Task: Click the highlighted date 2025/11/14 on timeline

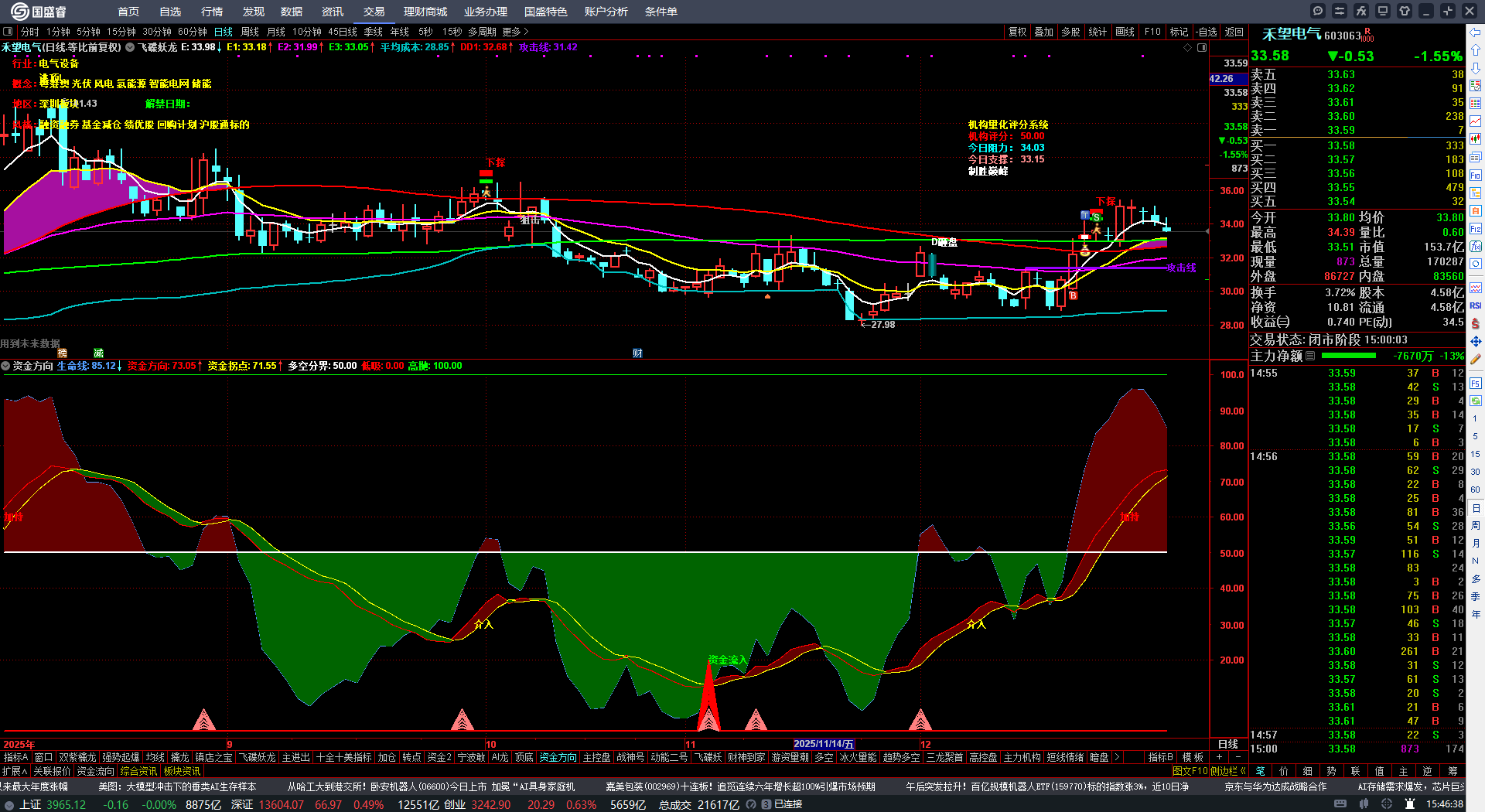Action: [x=824, y=744]
